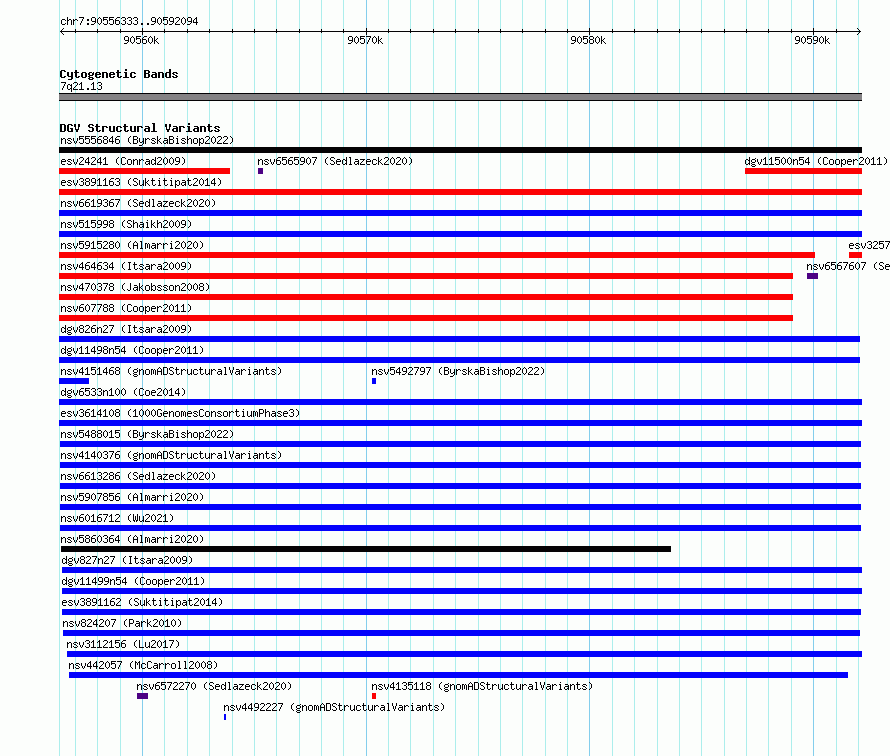The width and height of the screenshot is (890, 756).
Task: Click the purple nsv6572270 marker
Action: [x=142, y=696]
